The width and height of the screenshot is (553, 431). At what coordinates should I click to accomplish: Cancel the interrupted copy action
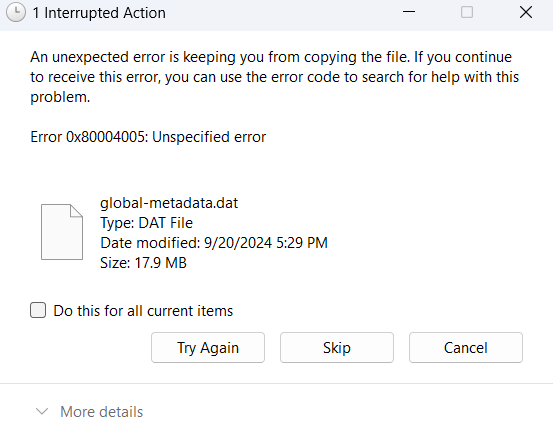(x=466, y=348)
